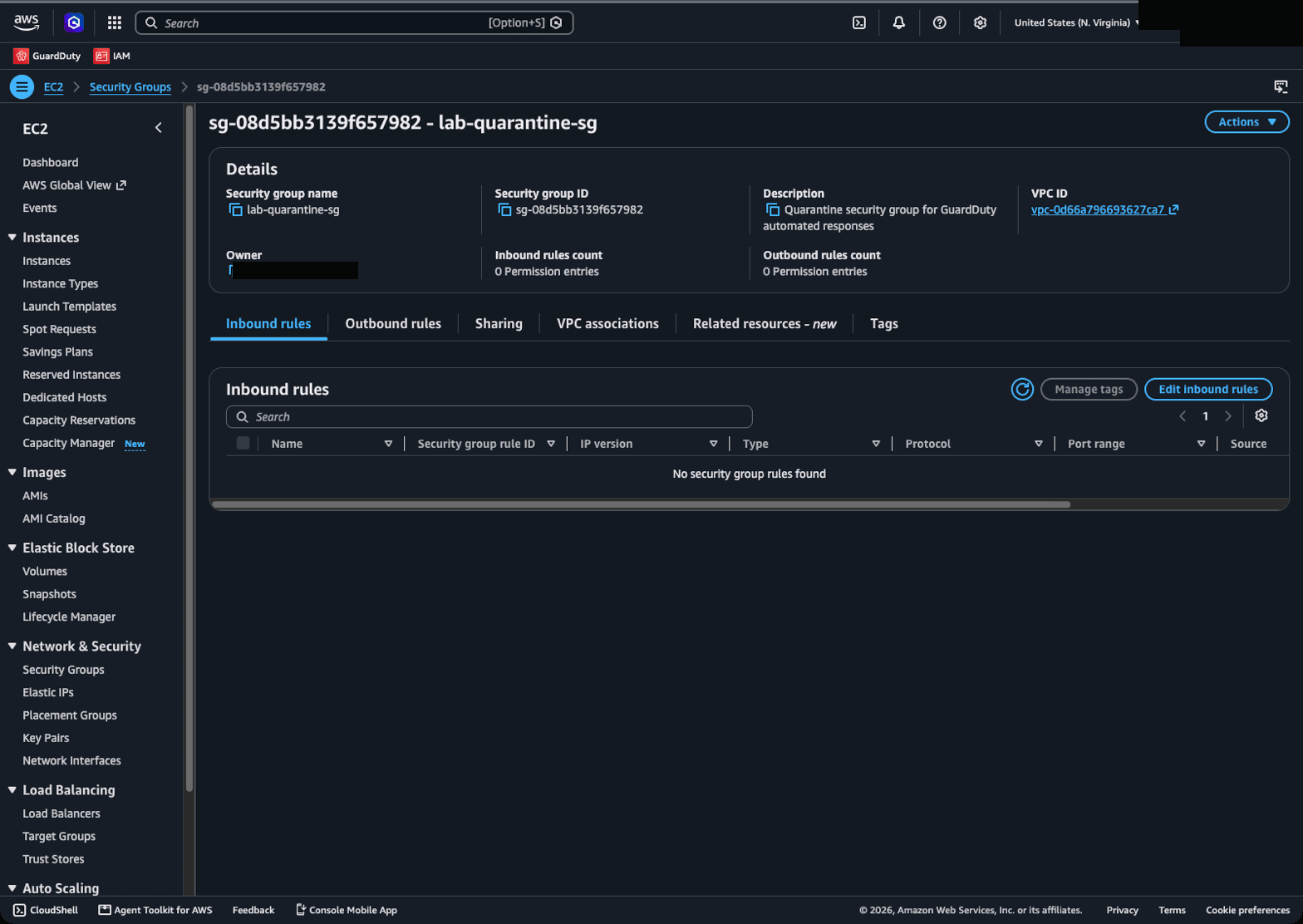
Task: Open the notifications bell
Action: [899, 22]
